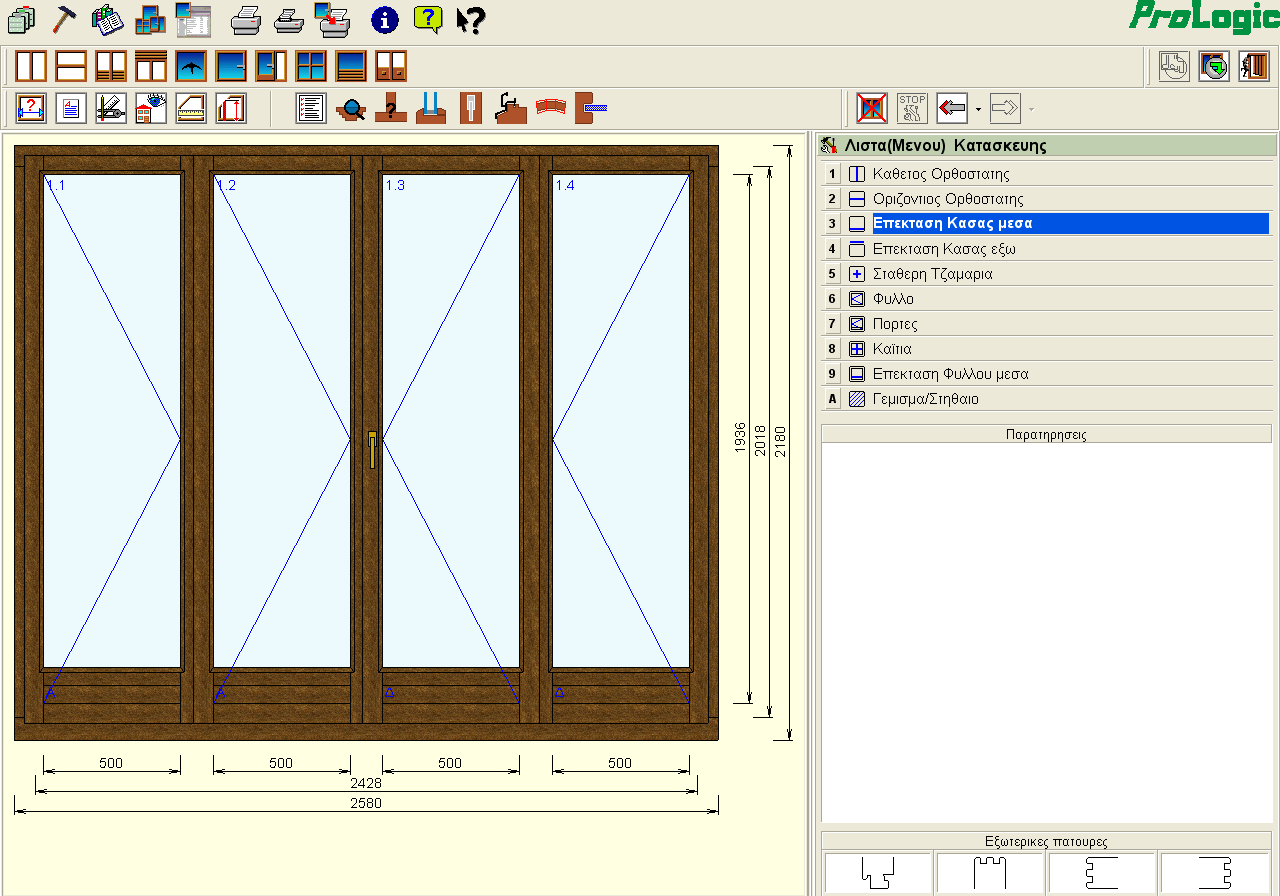
Task: Open the back arrow history dropdown
Action: [x=978, y=108]
